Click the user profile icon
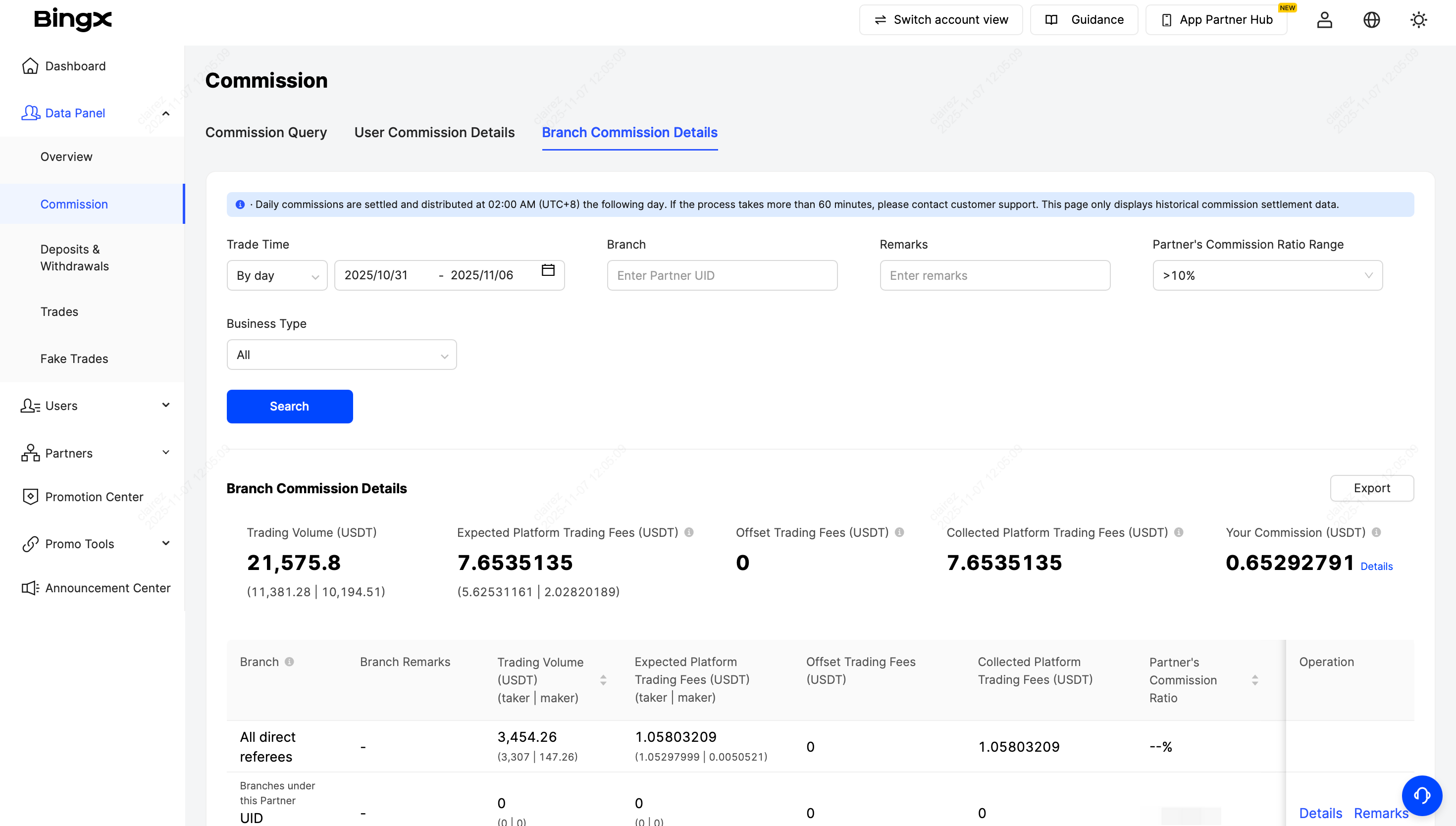This screenshot has width=1456, height=826. click(1324, 20)
